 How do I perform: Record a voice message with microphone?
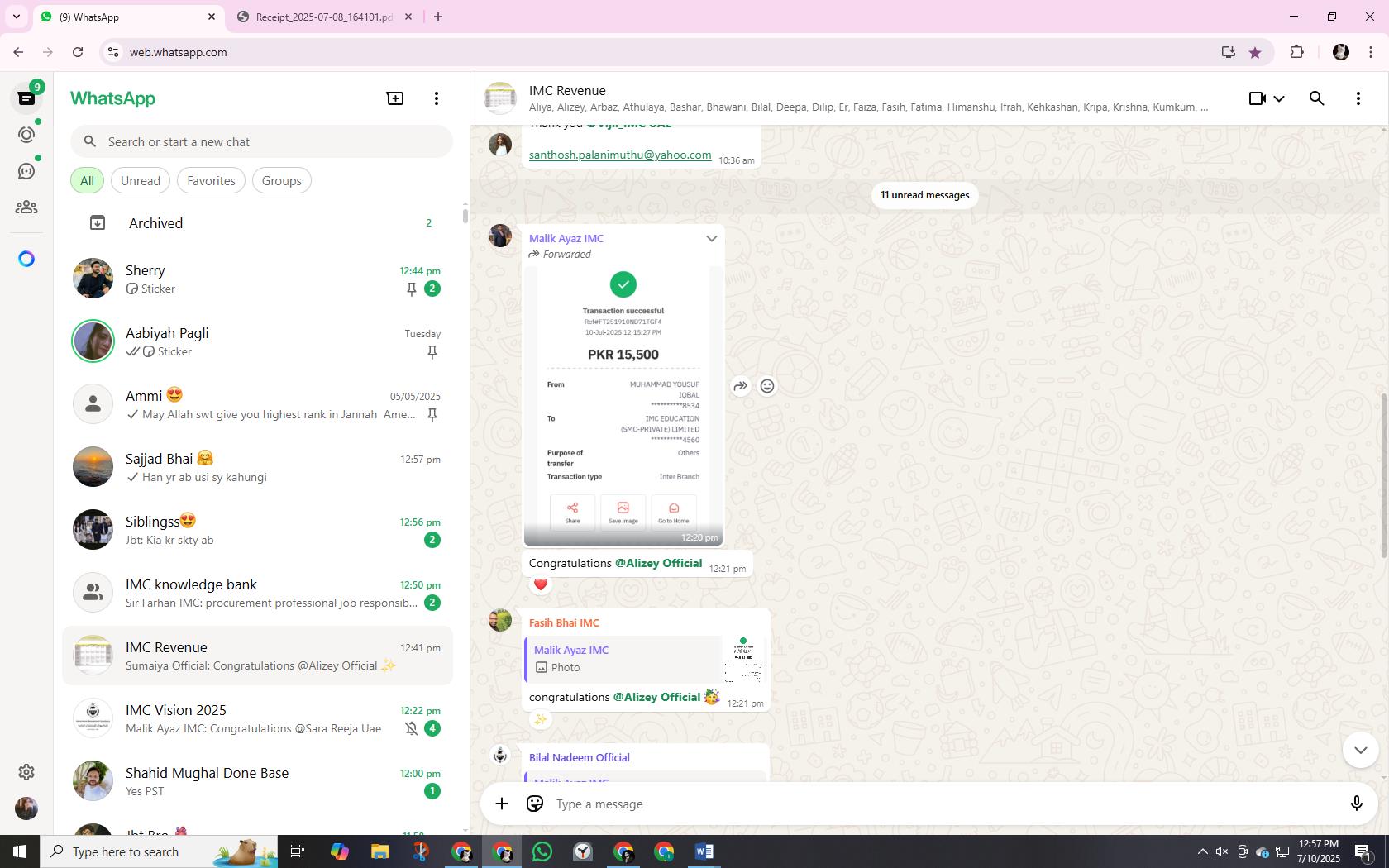1357,804
